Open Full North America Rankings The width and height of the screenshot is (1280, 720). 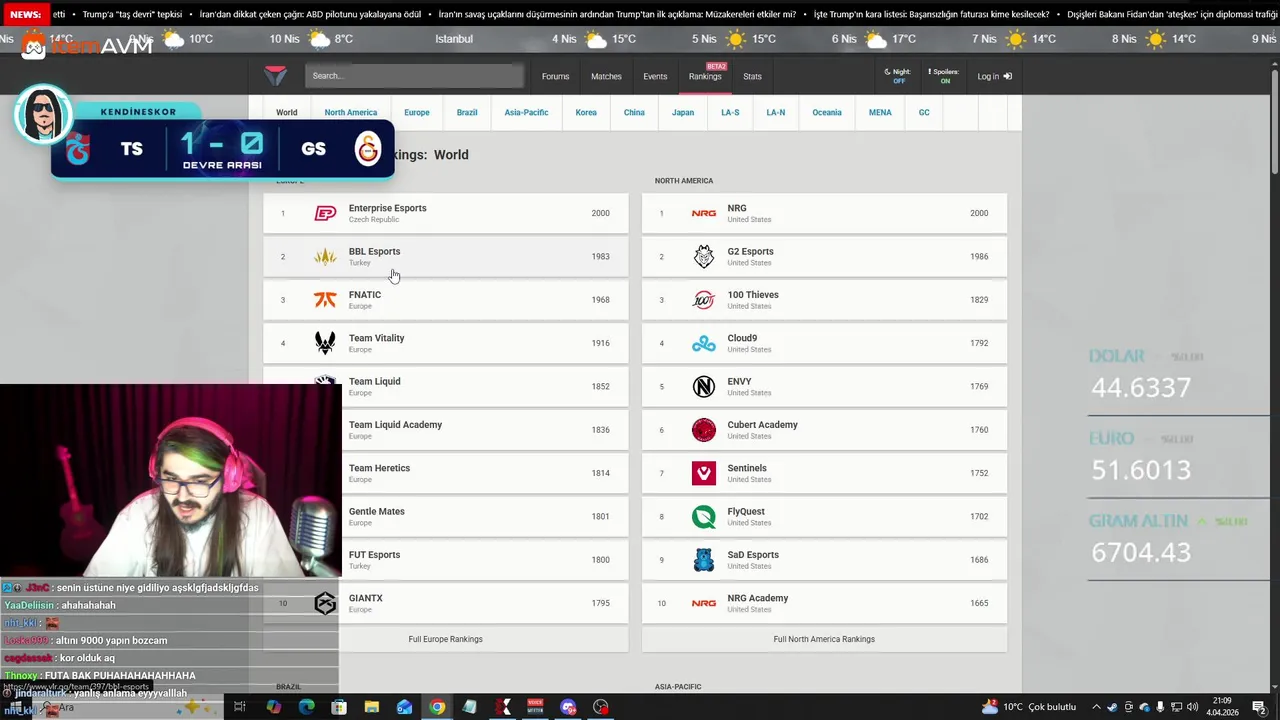824,639
